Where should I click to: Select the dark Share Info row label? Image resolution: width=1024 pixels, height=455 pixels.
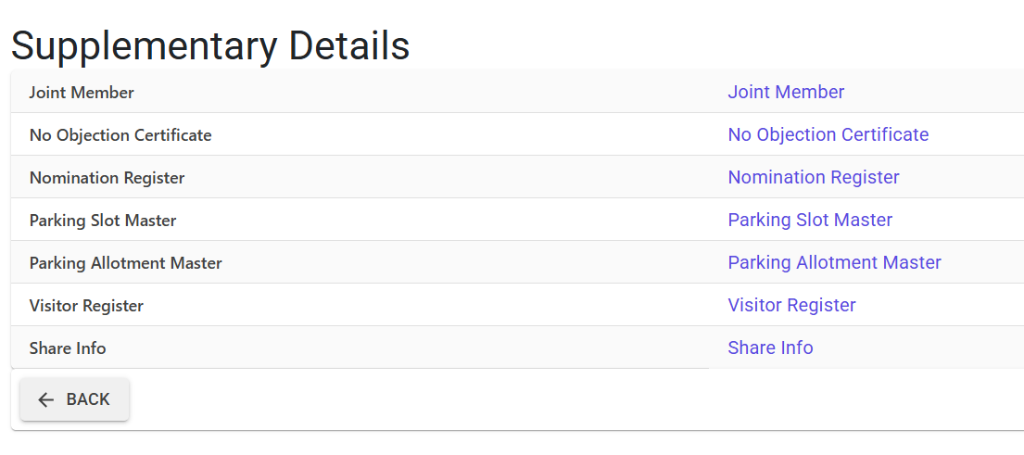[67, 349]
